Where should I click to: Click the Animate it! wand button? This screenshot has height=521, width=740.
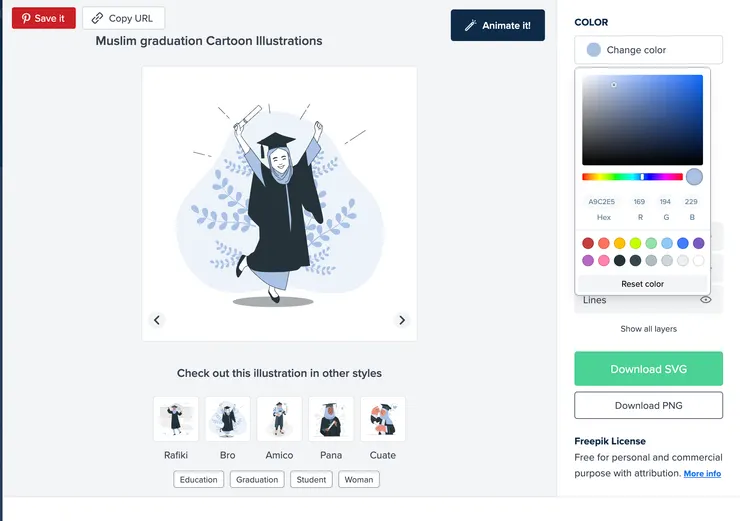pyautogui.click(x=497, y=25)
